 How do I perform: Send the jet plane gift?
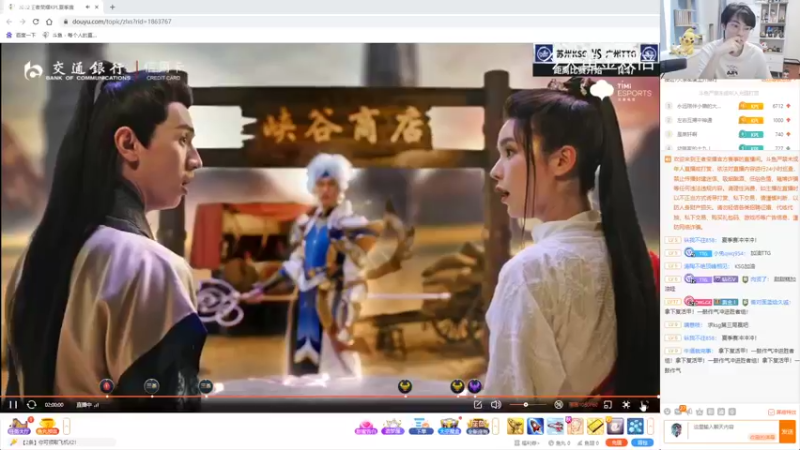tap(555, 426)
